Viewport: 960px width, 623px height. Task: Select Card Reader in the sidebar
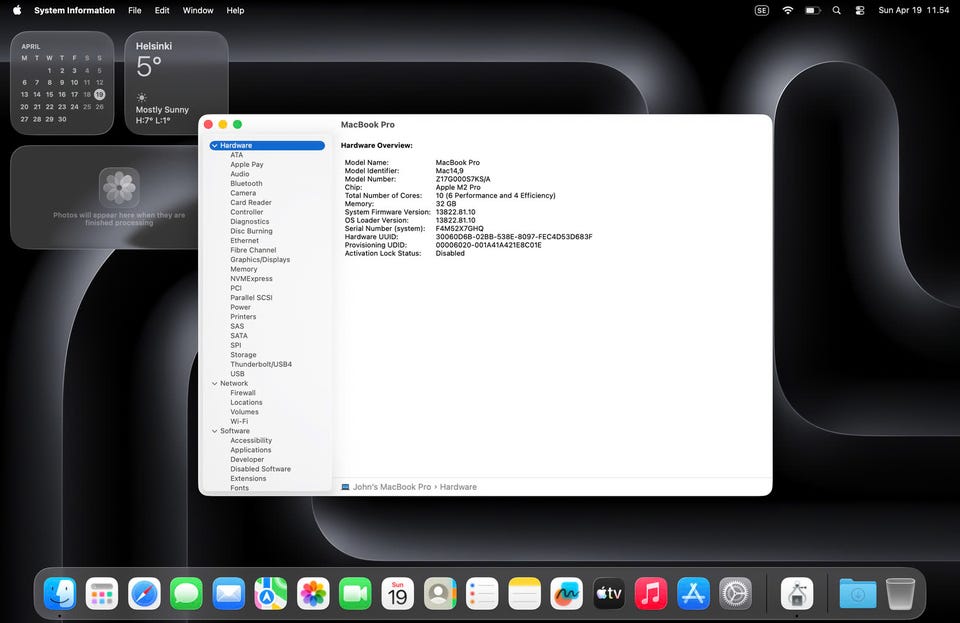[250, 203]
